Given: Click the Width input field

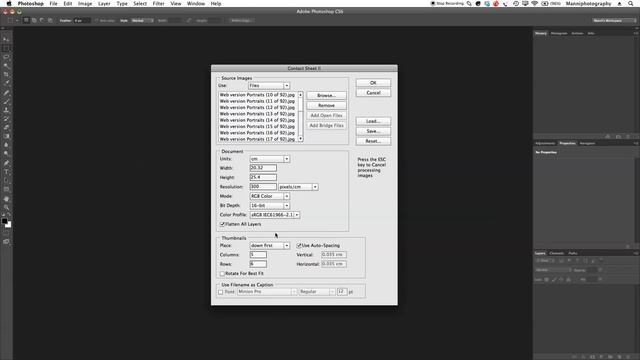Looking at the screenshot, I should (263, 168).
